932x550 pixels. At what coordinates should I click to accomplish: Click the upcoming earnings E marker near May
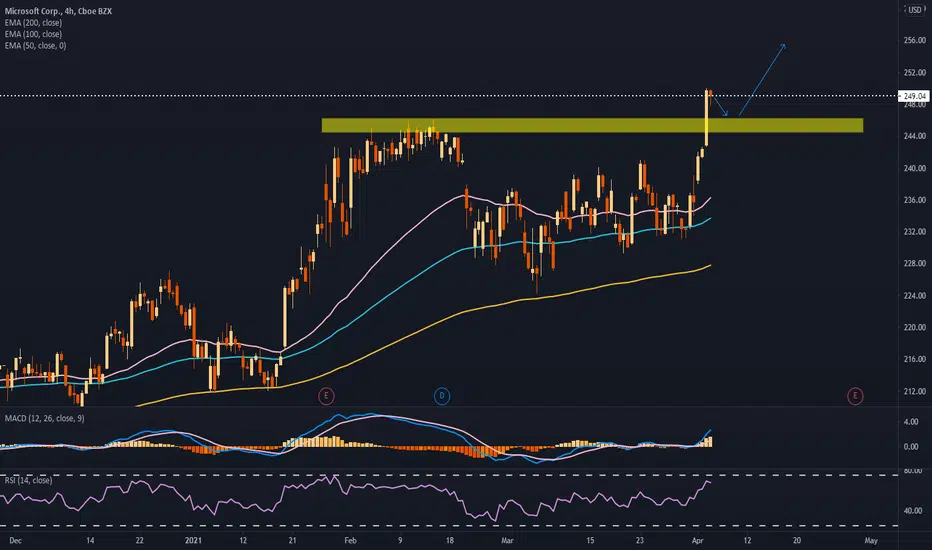pos(855,395)
